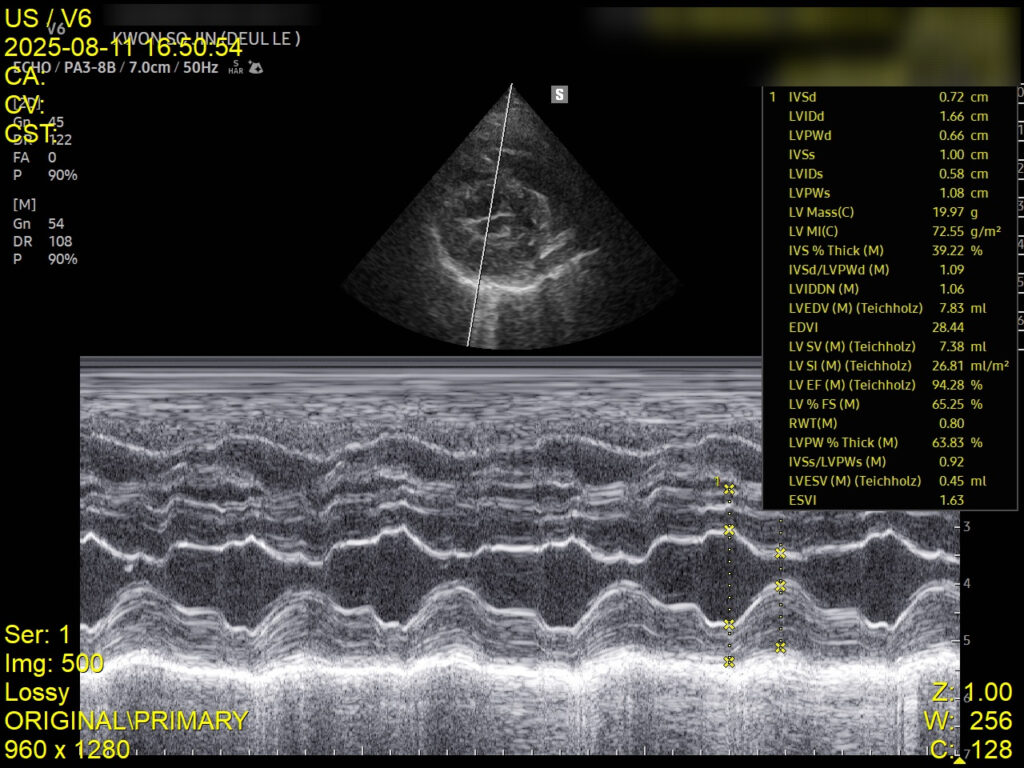Select topmost caliper cross on left measurement line
The image size is (1024, 768).
pyautogui.click(x=729, y=489)
